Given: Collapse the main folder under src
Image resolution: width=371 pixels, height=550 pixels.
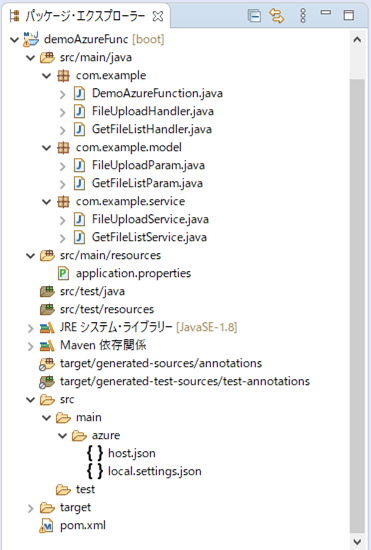Looking at the screenshot, I should (47, 417).
